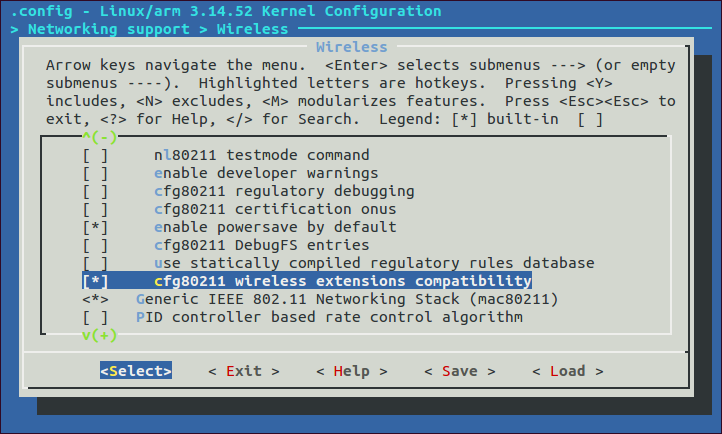This screenshot has height=434, width=722.
Task: Toggle cfg80211 regulatory debugging checkbox
Action: 96,191
